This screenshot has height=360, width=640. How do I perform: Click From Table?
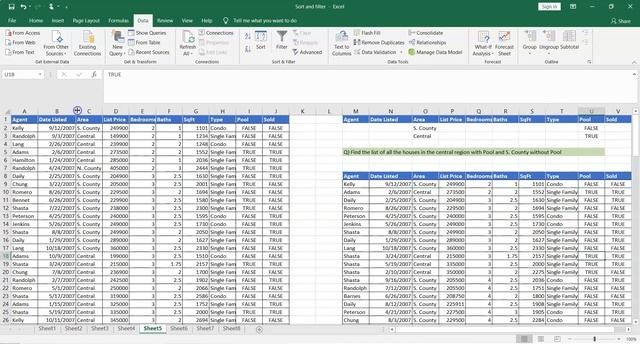point(144,42)
